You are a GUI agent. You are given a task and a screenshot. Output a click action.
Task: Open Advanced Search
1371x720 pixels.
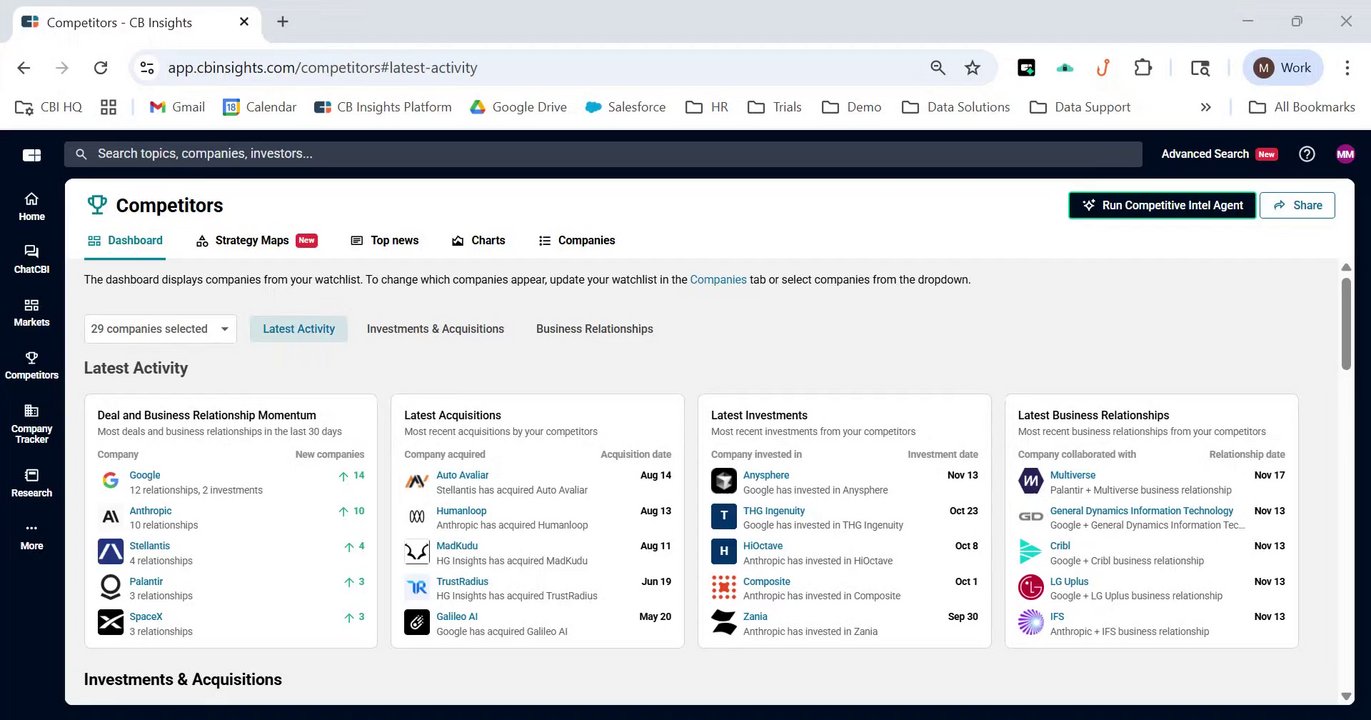click(x=1205, y=154)
